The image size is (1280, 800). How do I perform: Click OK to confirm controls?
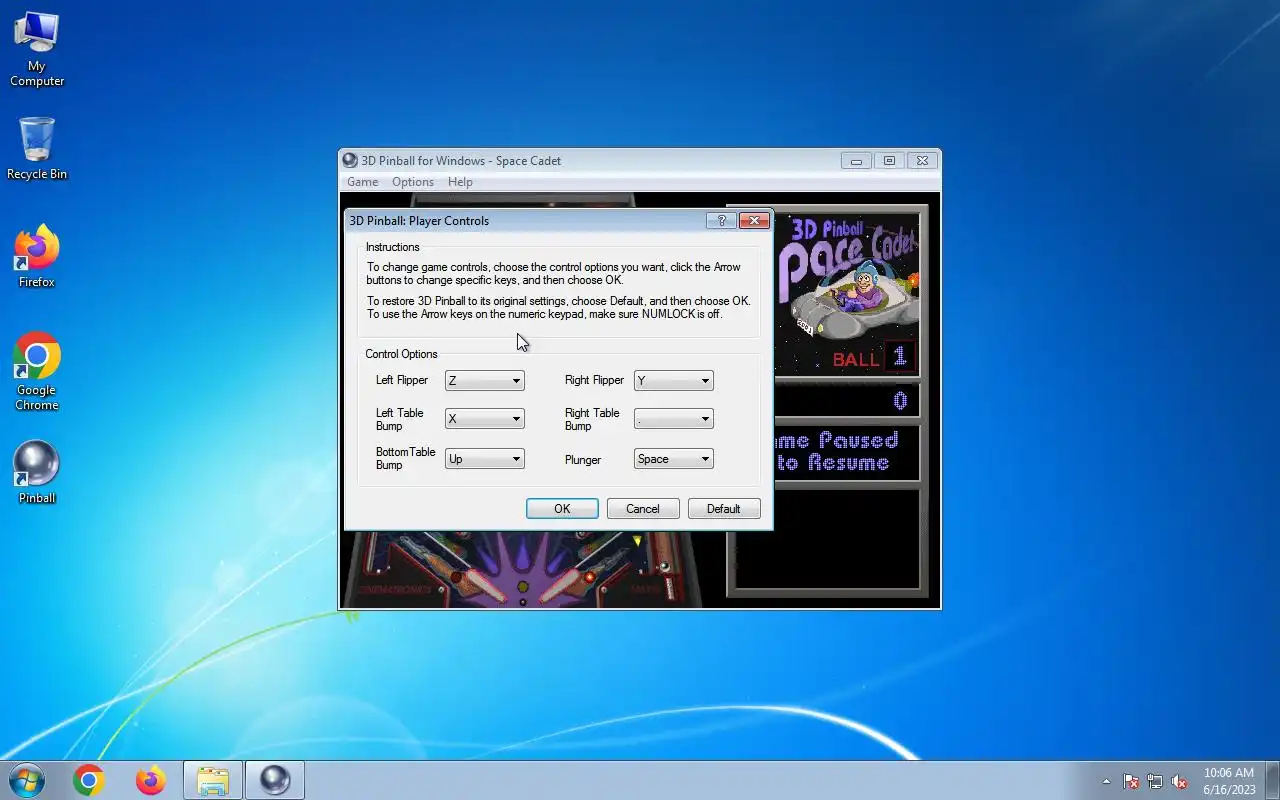pos(562,509)
